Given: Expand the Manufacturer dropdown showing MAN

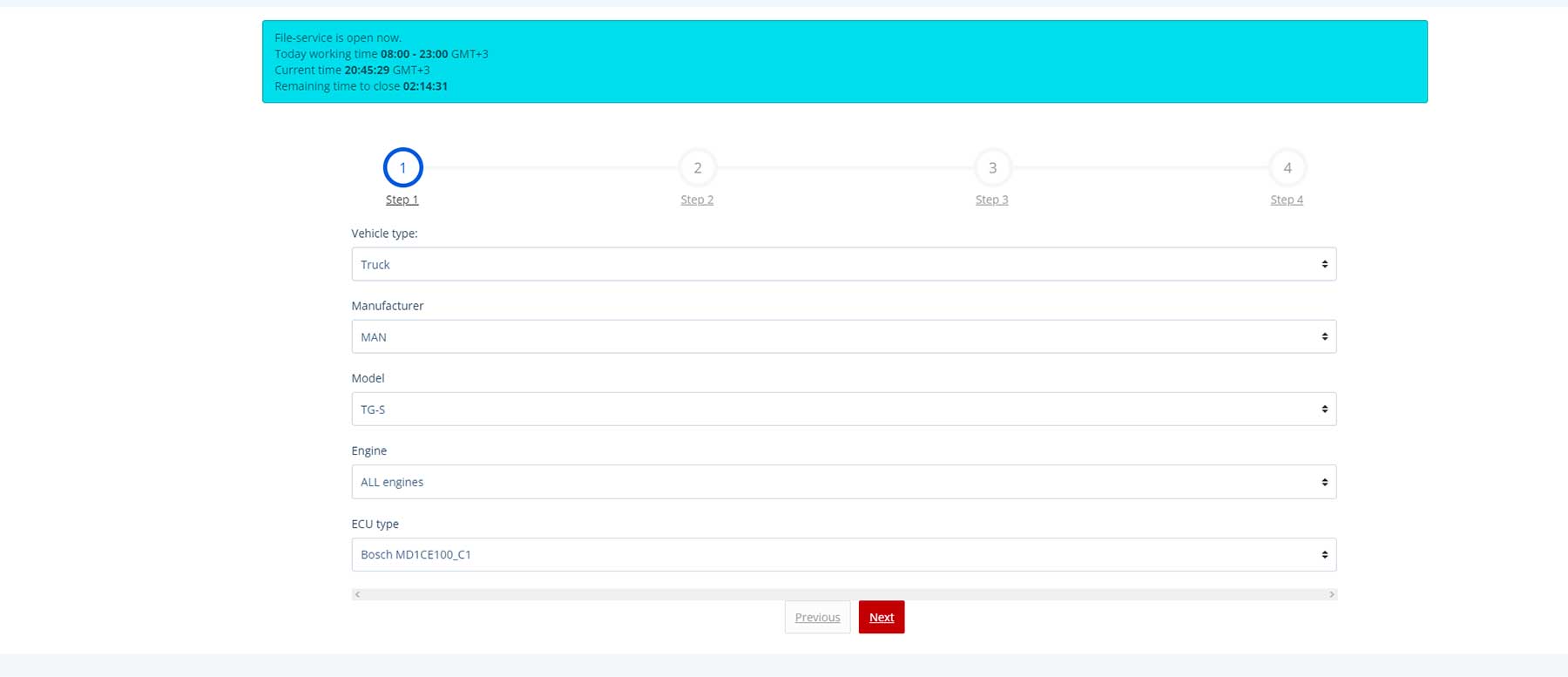Looking at the screenshot, I should pyautogui.click(x=843, y=336).
